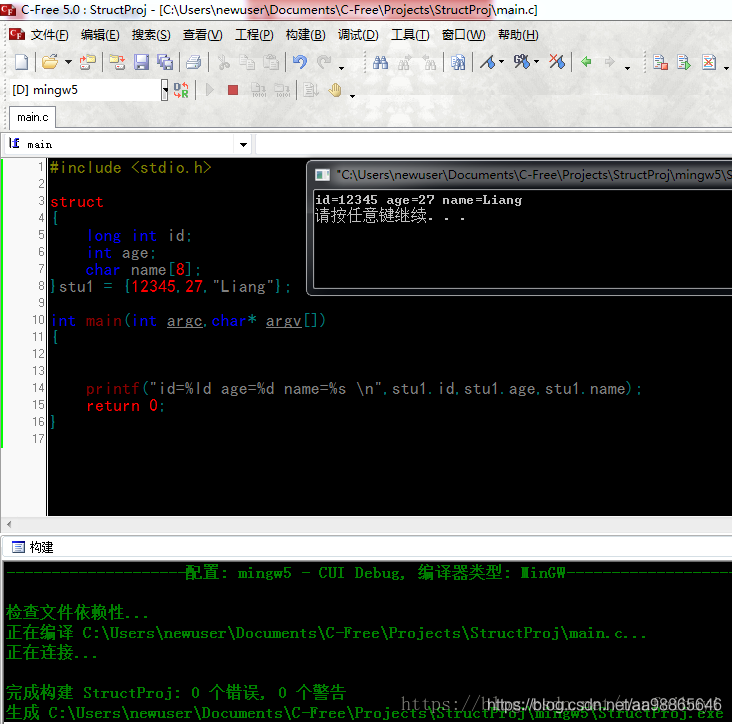Viewport: 732px width, 724px height.
Task: Open the 工具(T) menu
Action: click(x=410, y=35)
